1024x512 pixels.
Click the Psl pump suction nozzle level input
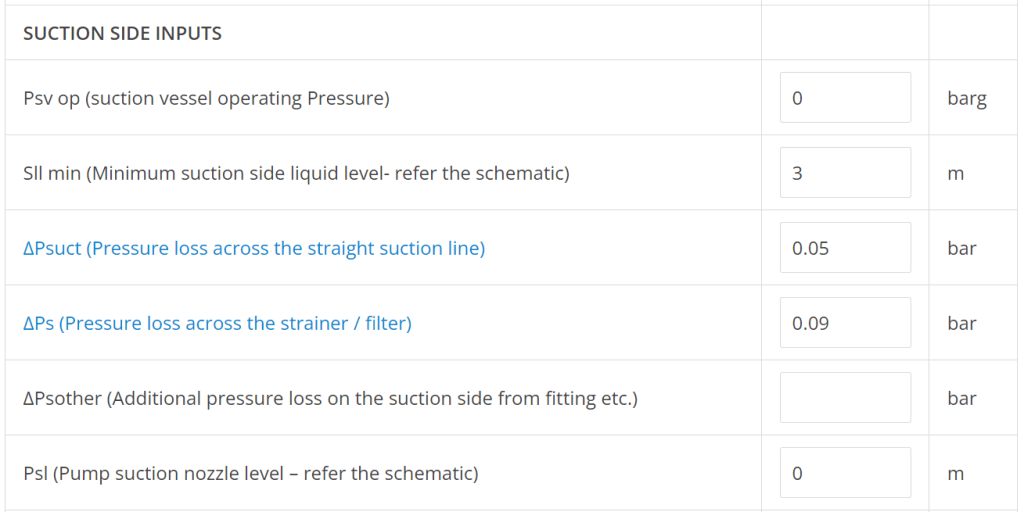coord(845,473)
